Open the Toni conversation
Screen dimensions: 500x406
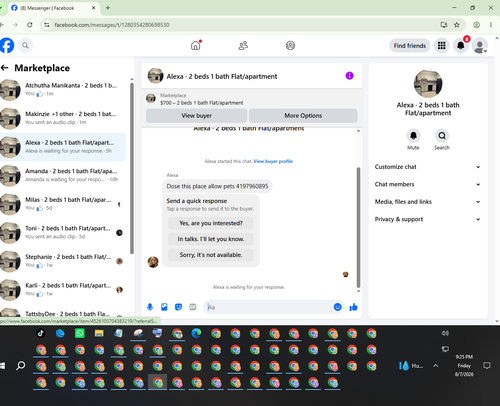[x=63, y=233]
